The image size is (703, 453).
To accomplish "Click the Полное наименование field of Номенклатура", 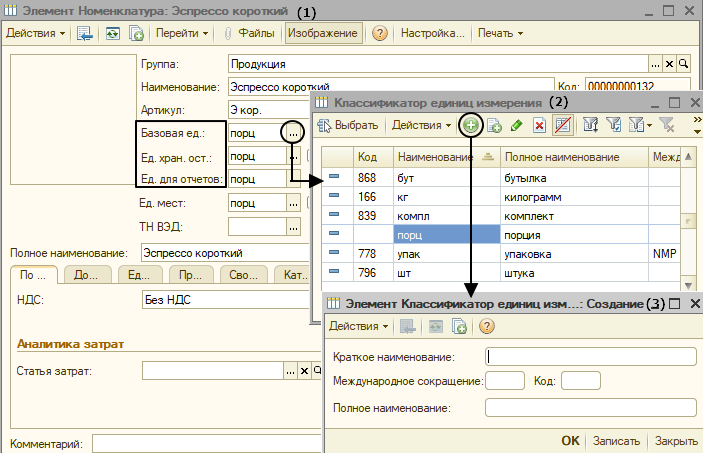I will tap(226, 253).
